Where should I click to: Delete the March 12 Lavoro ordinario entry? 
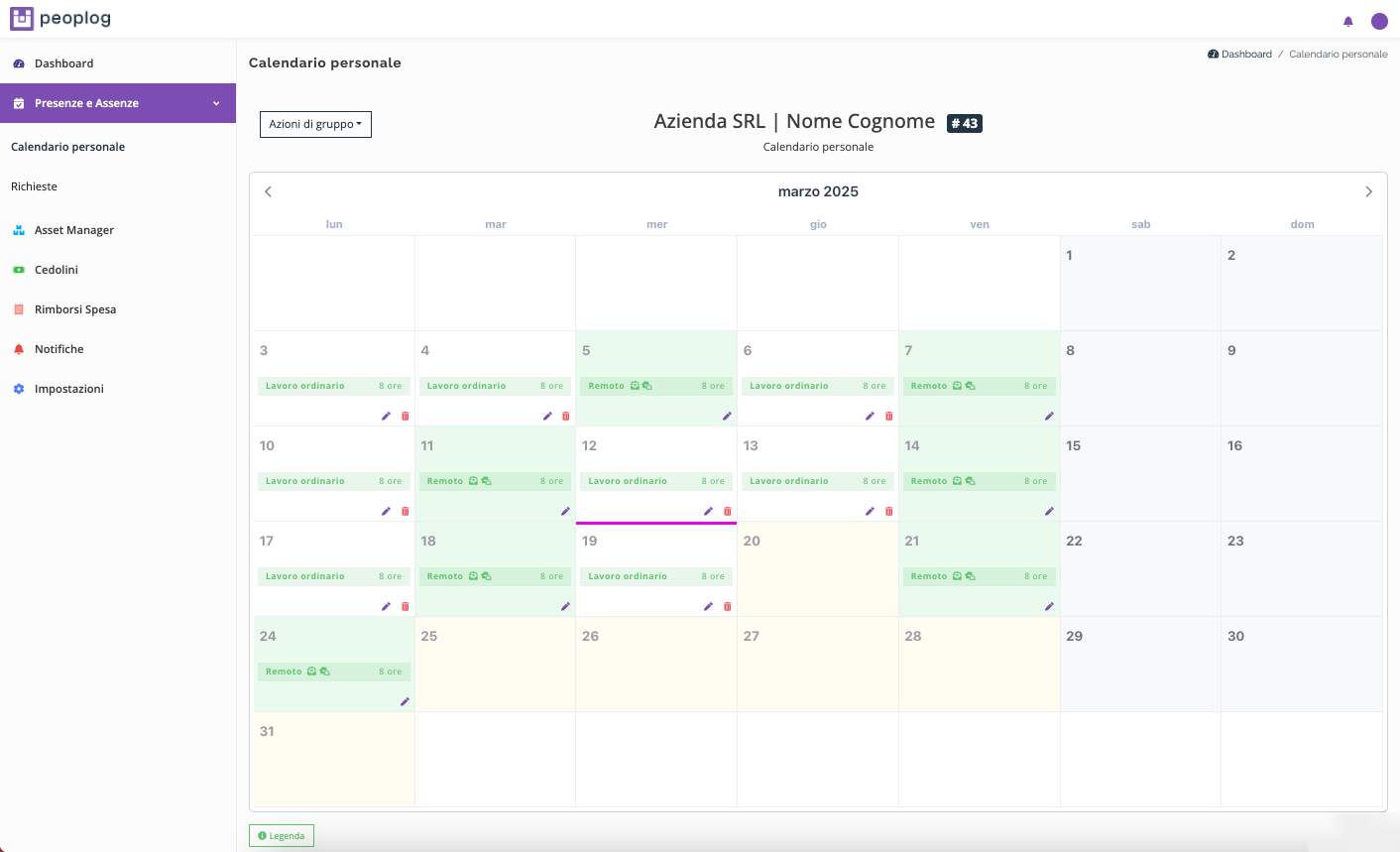click(727, 511)
